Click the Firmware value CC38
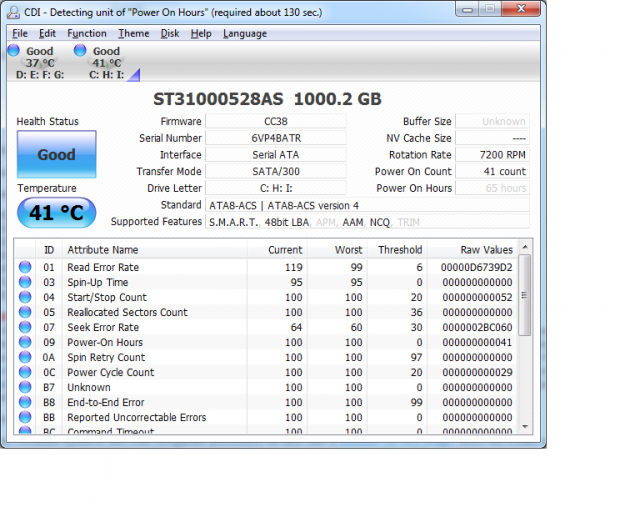The image size is (640, 512). point(276,121)
